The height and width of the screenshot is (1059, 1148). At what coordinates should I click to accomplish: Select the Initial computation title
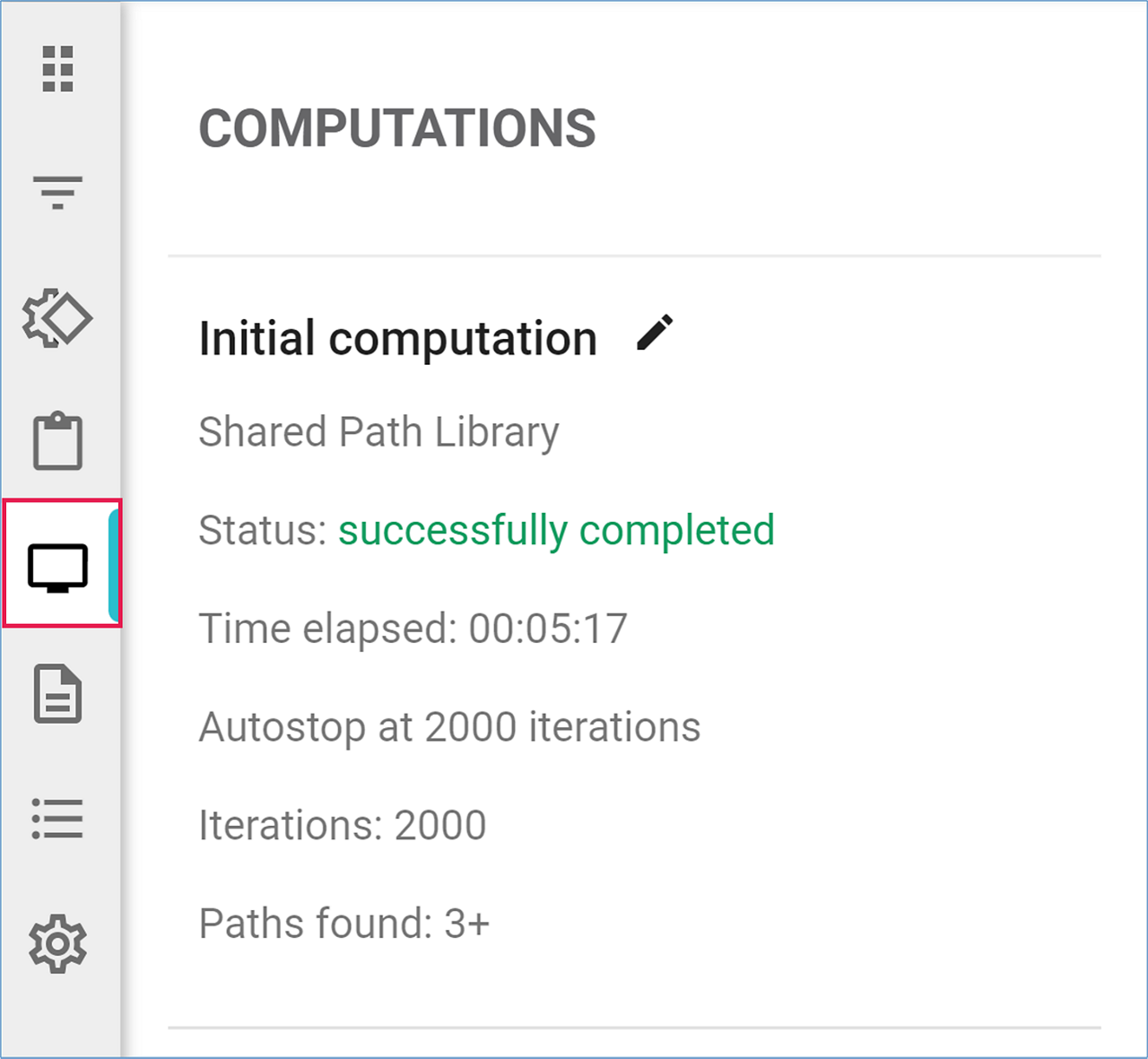(x=397, y=339)
